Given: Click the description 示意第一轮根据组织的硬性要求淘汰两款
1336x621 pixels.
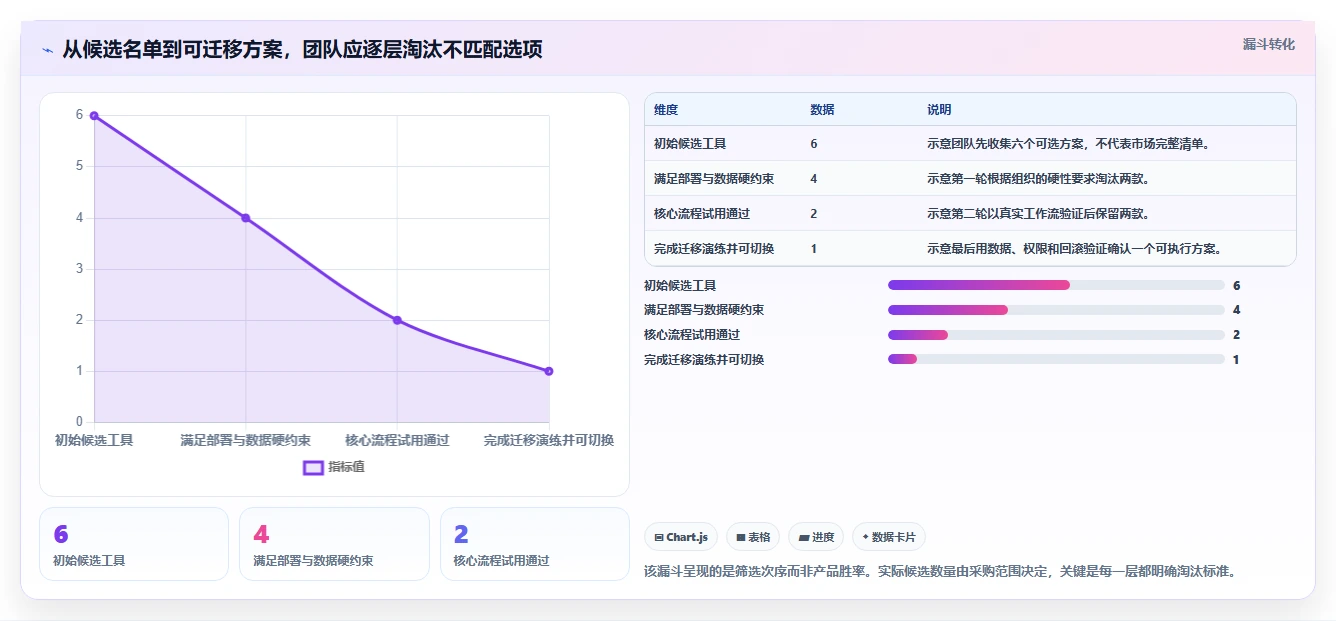Looking at the screenshot, I should (1038, 179).
